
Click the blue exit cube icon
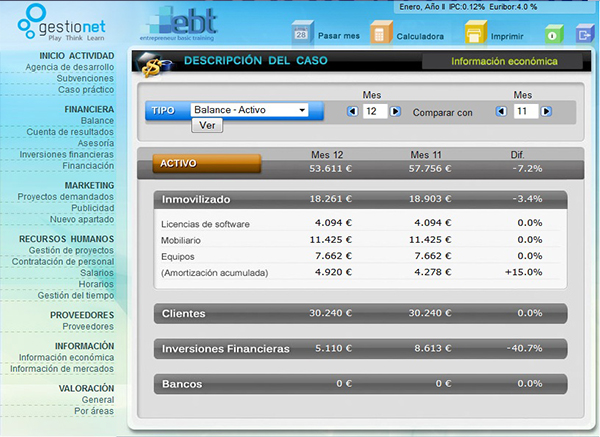585,34
